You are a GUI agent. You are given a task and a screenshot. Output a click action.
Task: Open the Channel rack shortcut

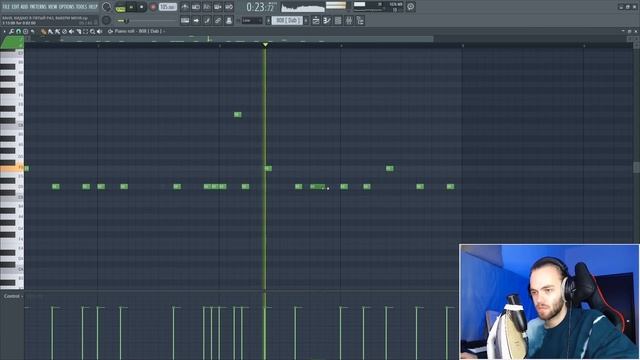tap(338, 20)
